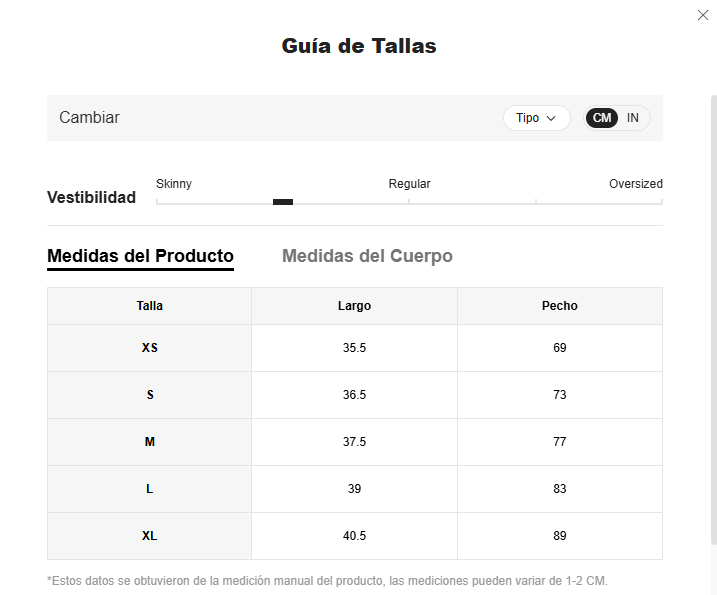This screenshot has height=595, width=717.
Task: Select the L size row
Action: pos(355,489)
